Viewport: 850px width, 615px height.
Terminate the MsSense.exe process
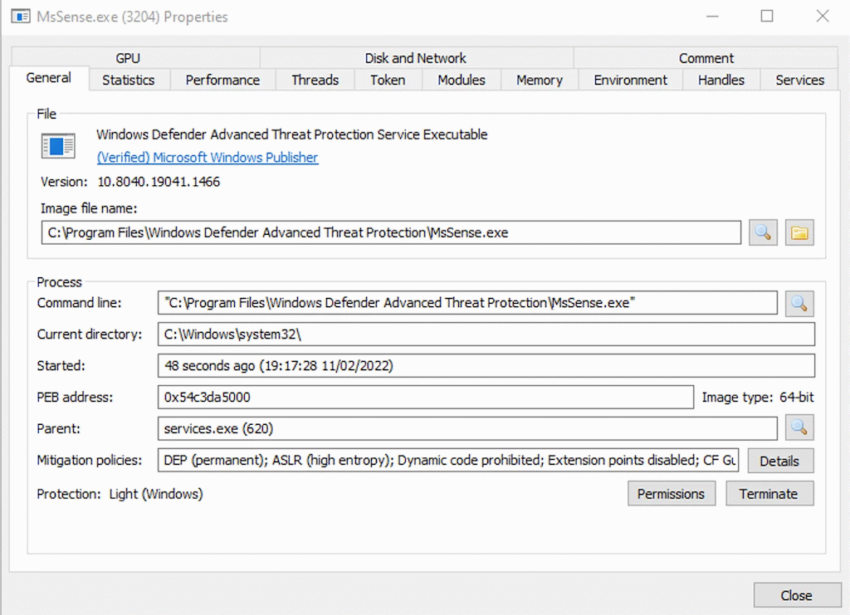tap(769, 493)
